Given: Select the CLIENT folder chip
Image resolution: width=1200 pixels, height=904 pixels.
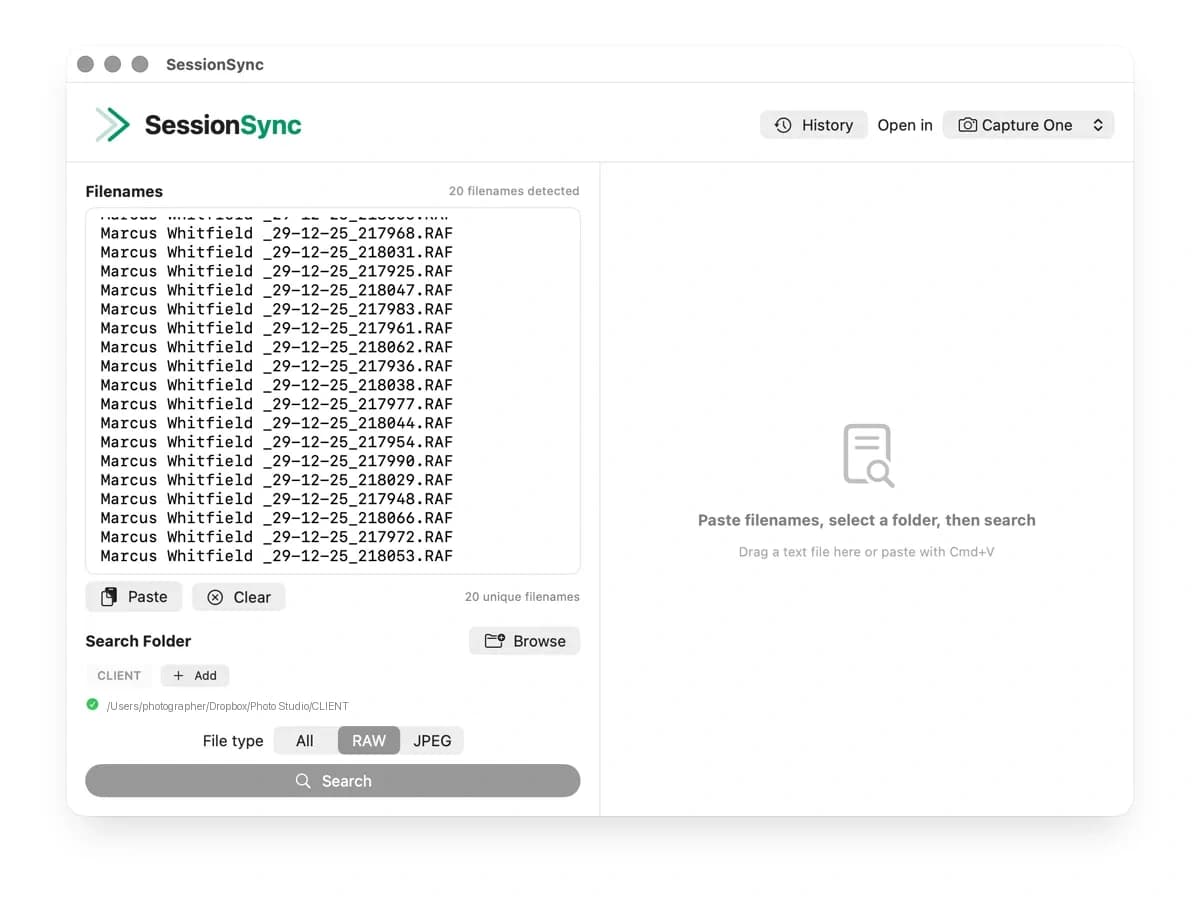Looking at the screenshot, I should tap(118, 675).
